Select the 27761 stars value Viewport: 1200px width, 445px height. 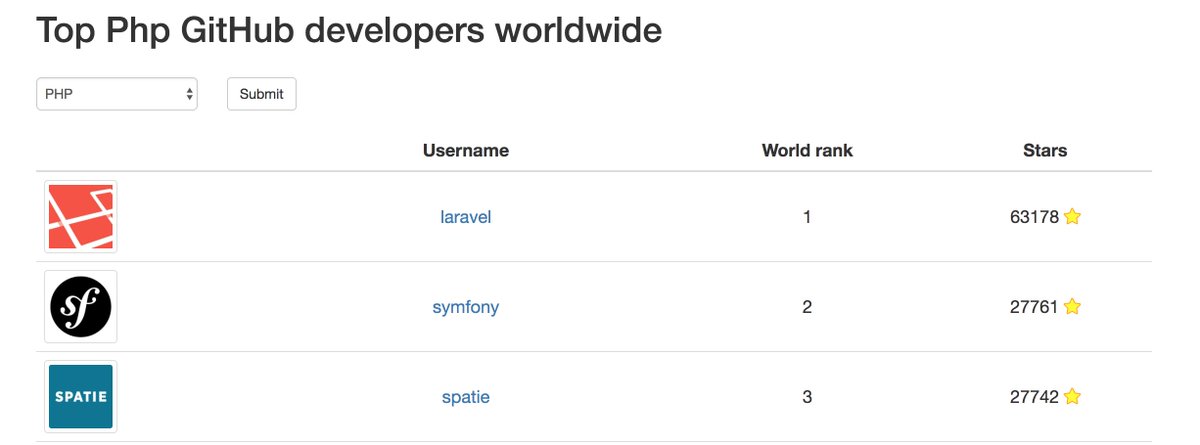coord(1034,307)
